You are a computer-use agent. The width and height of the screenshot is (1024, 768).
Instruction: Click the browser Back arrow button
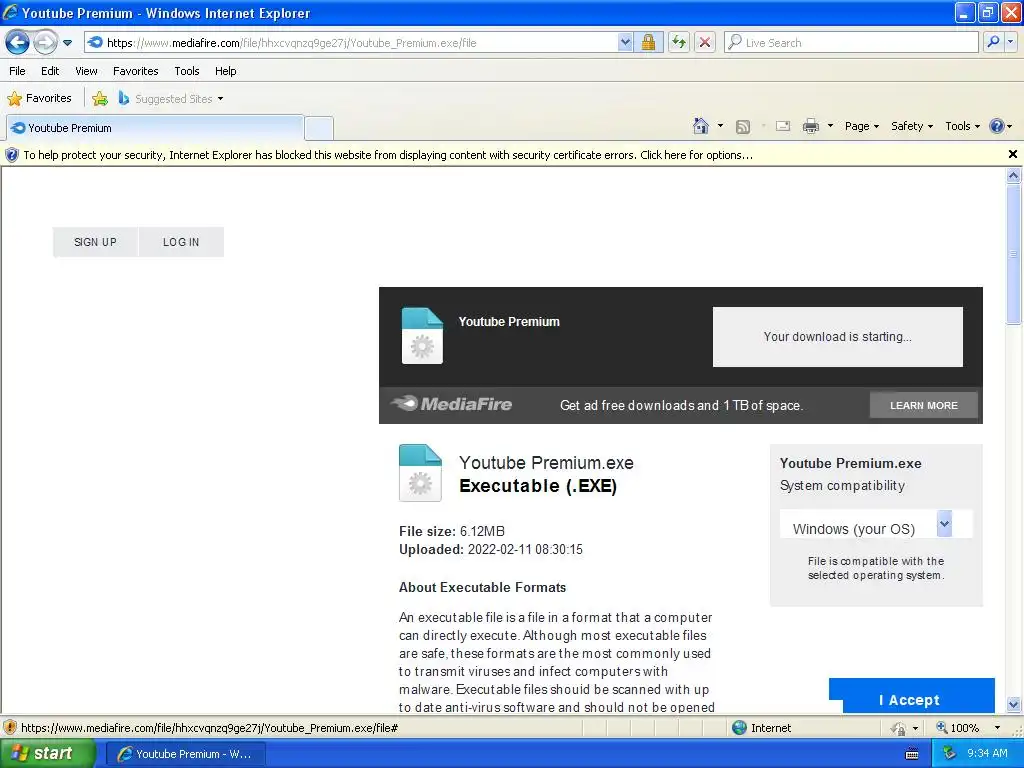(18, 42)
